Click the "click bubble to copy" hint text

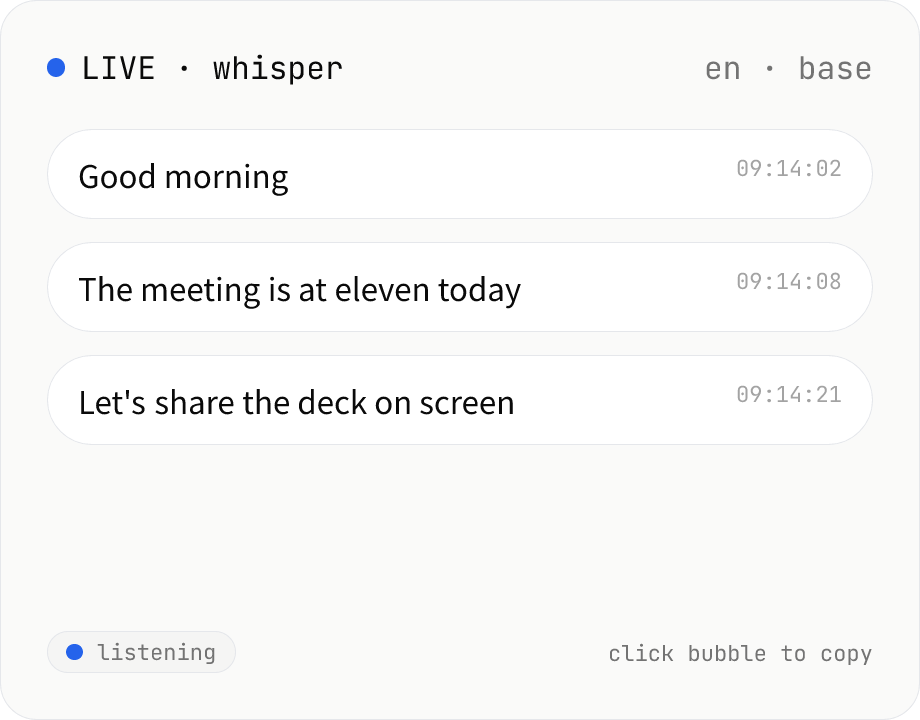[740, 653]
